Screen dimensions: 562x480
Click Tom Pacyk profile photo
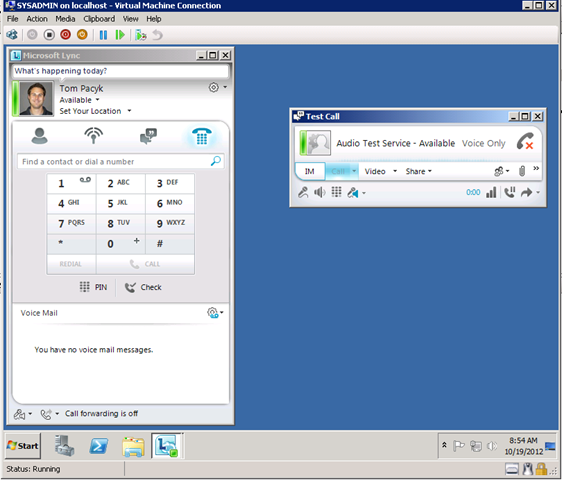[36, 99]
